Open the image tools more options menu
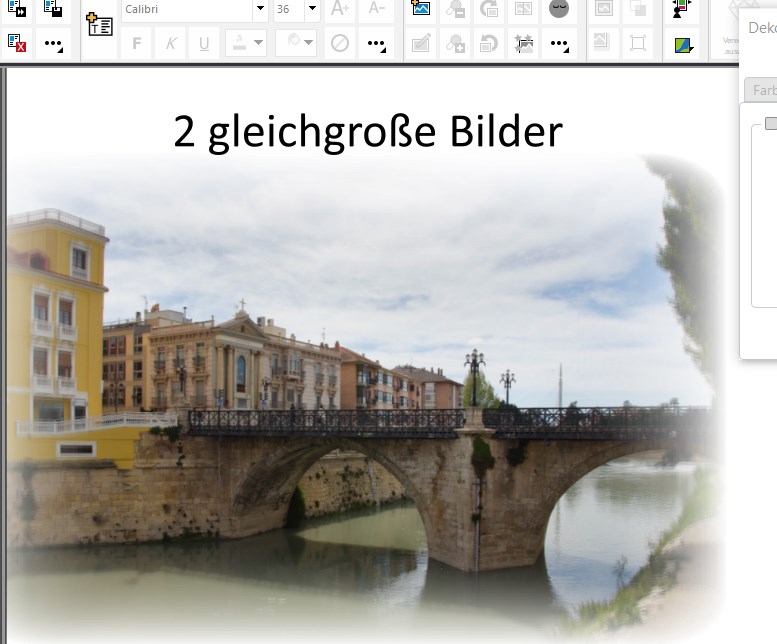Viewport: 777px width, 644px height. click(559, 44)
